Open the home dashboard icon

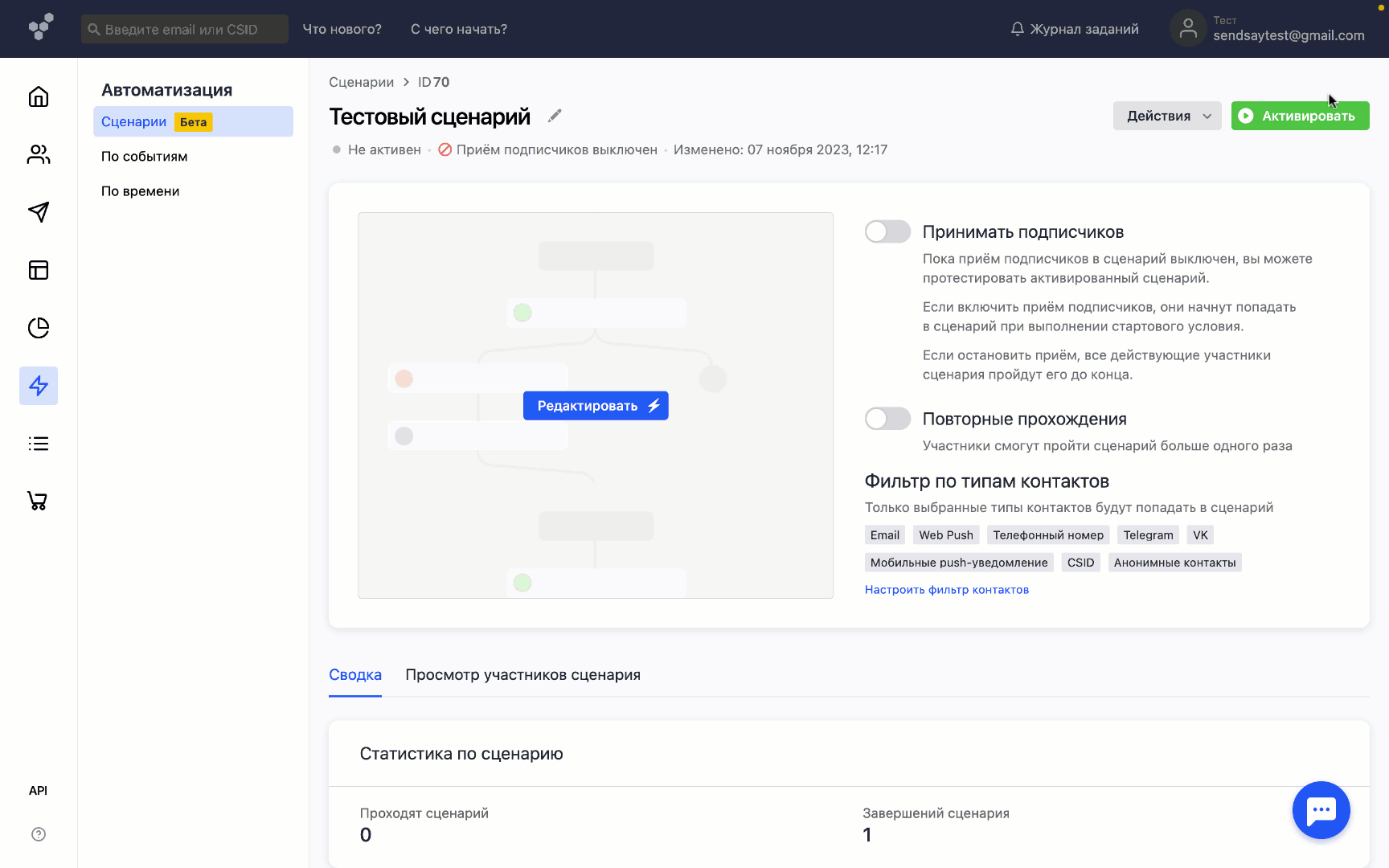coord(38,96)
